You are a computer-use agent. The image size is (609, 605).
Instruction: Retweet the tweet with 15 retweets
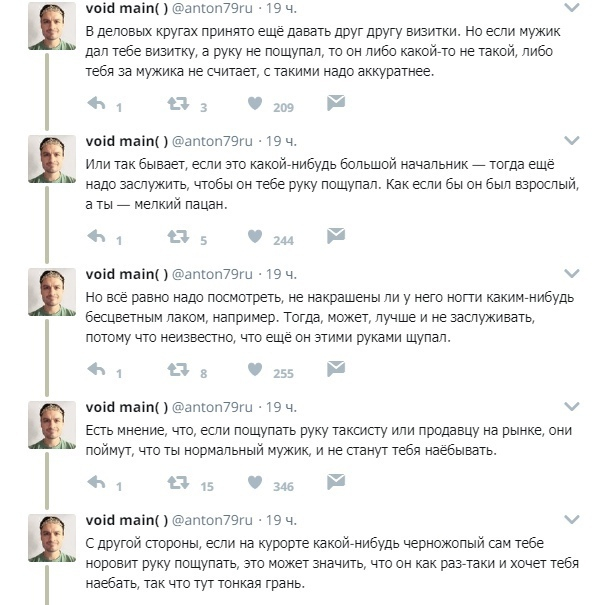coord(176,485)
